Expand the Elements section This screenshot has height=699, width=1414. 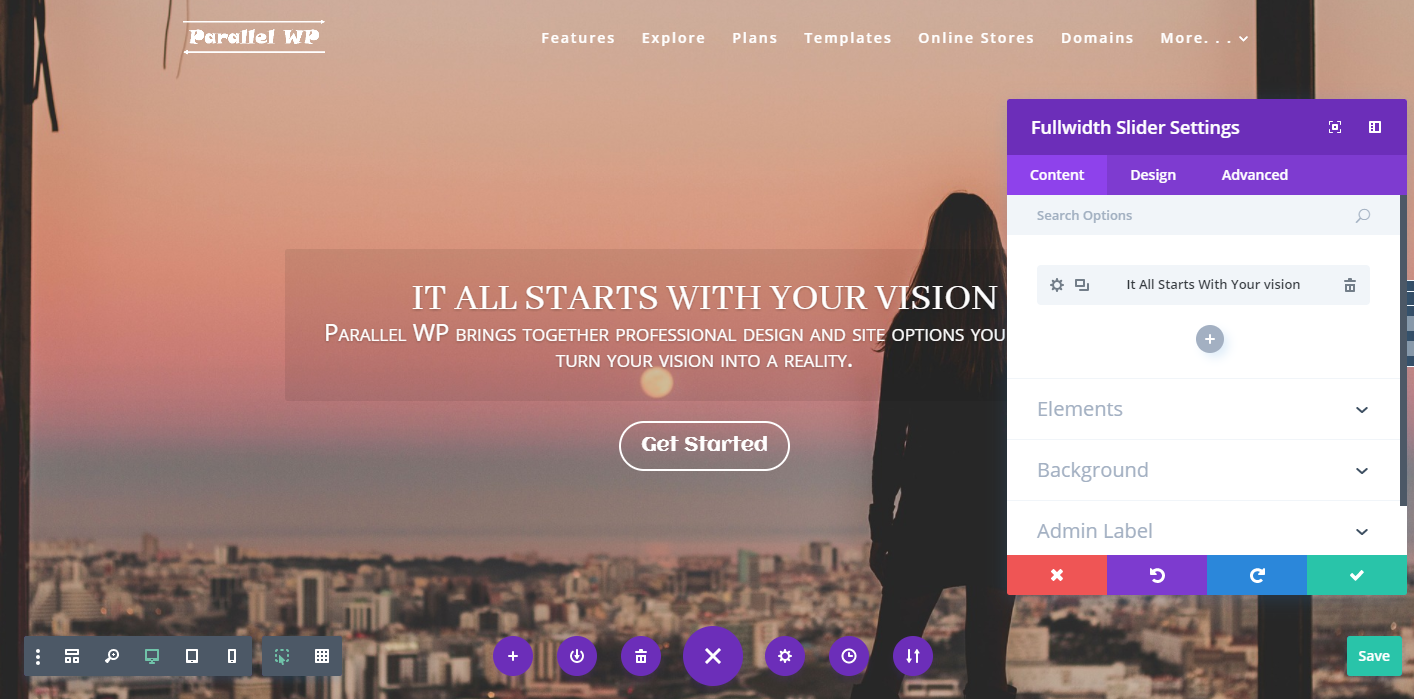click(1203, 409)
